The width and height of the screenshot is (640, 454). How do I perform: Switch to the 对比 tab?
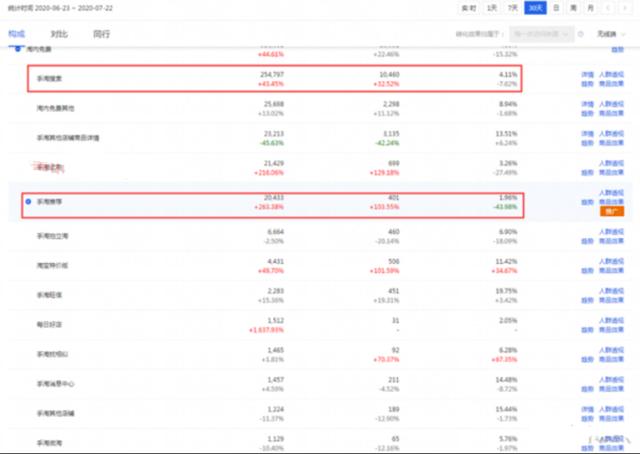(x=59, y=34)
